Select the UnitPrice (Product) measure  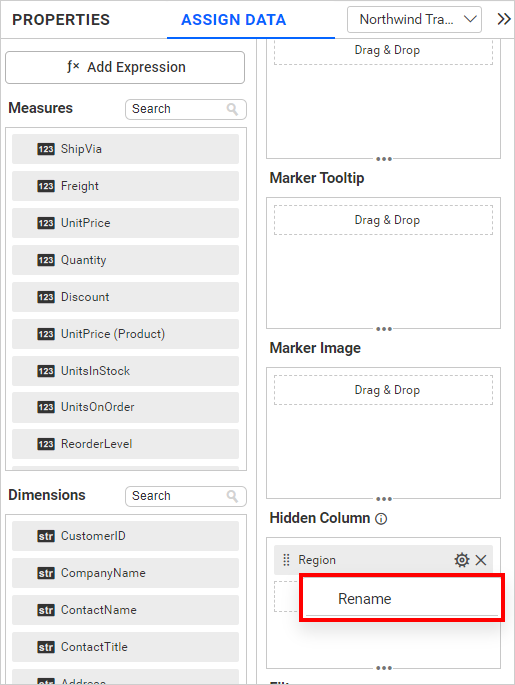125,334
